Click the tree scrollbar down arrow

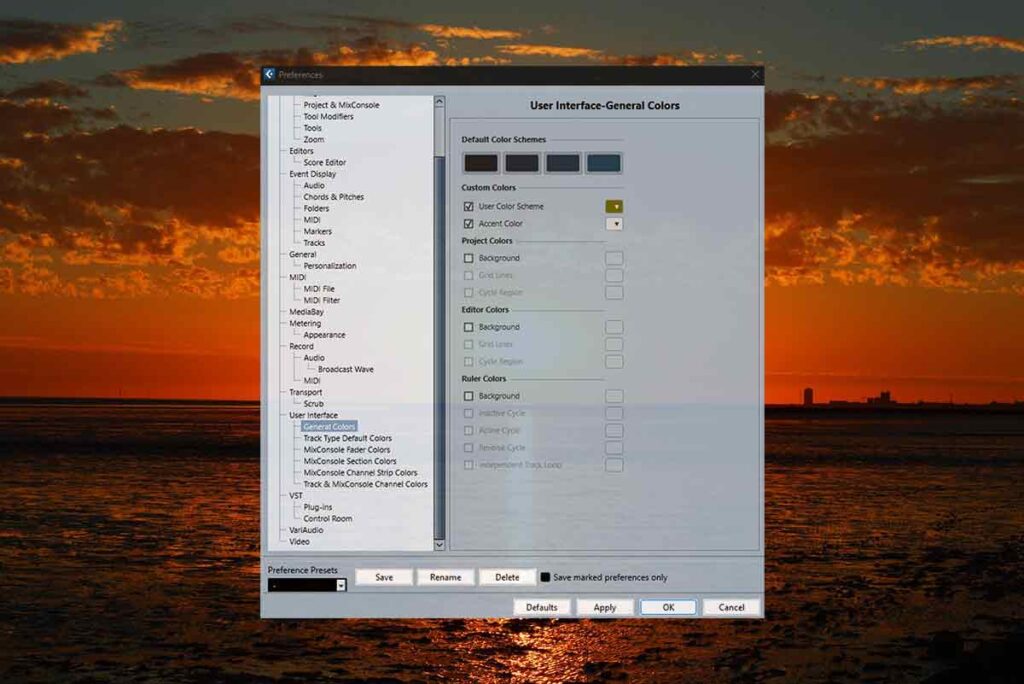click(x=439, y=544)
